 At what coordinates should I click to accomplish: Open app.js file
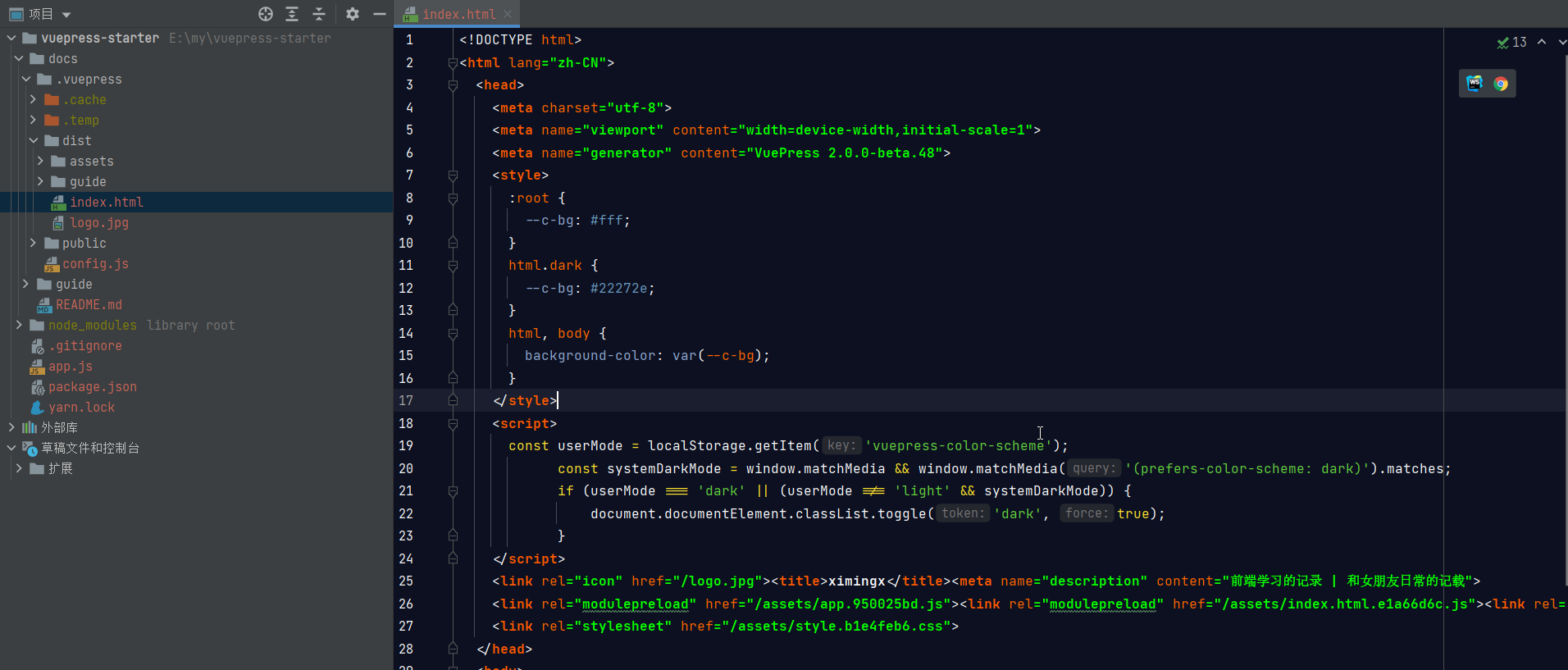coord(71,366)
